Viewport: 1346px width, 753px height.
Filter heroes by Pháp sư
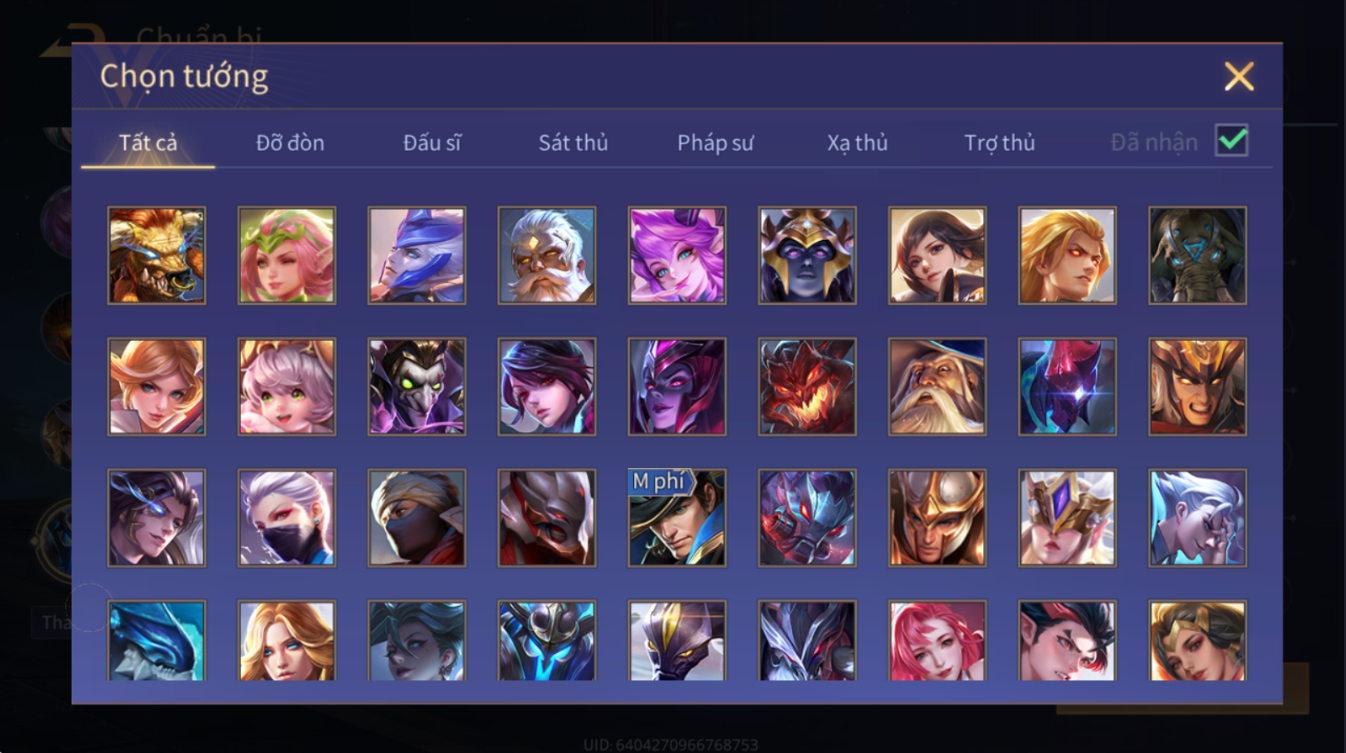click(x=715, y=143)
